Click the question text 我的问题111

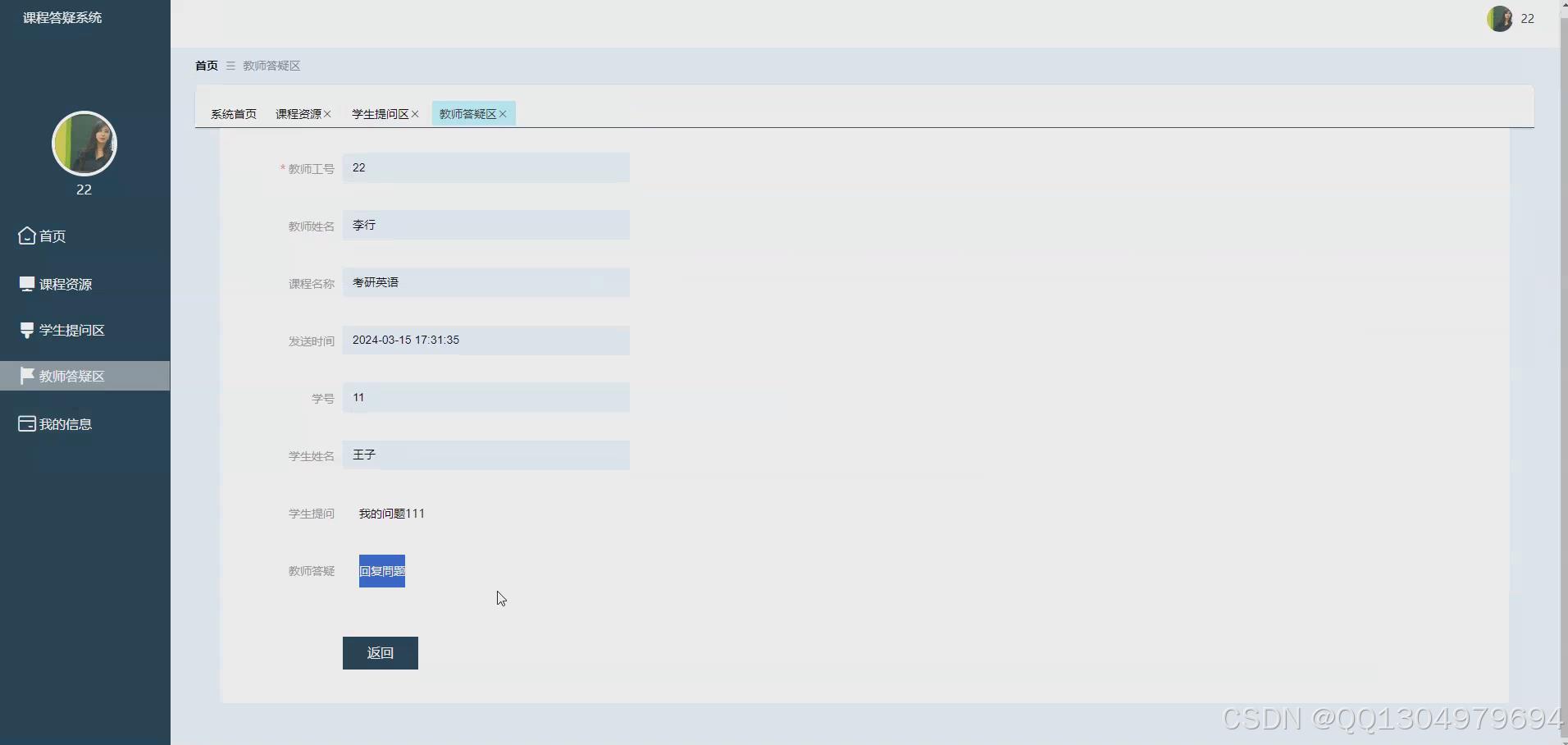[x=392, y=514]
